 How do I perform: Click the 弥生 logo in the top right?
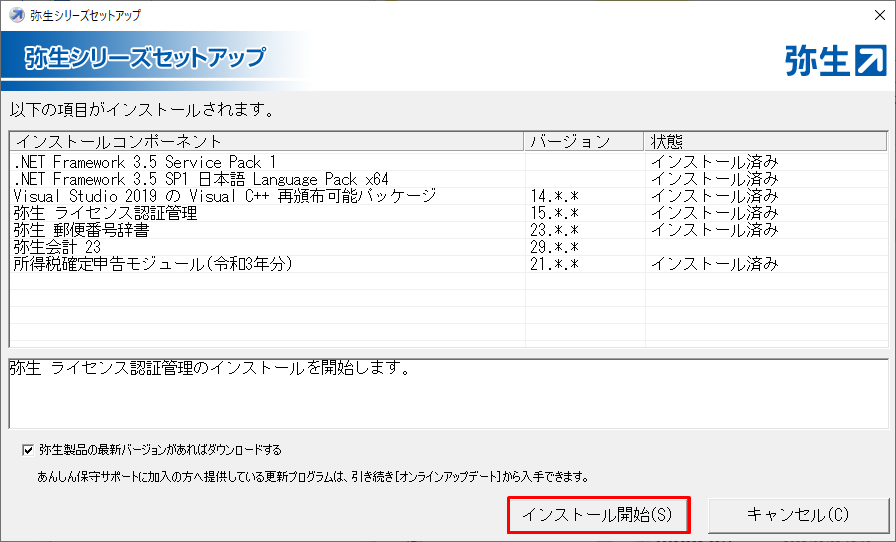(x=836, y=61)
